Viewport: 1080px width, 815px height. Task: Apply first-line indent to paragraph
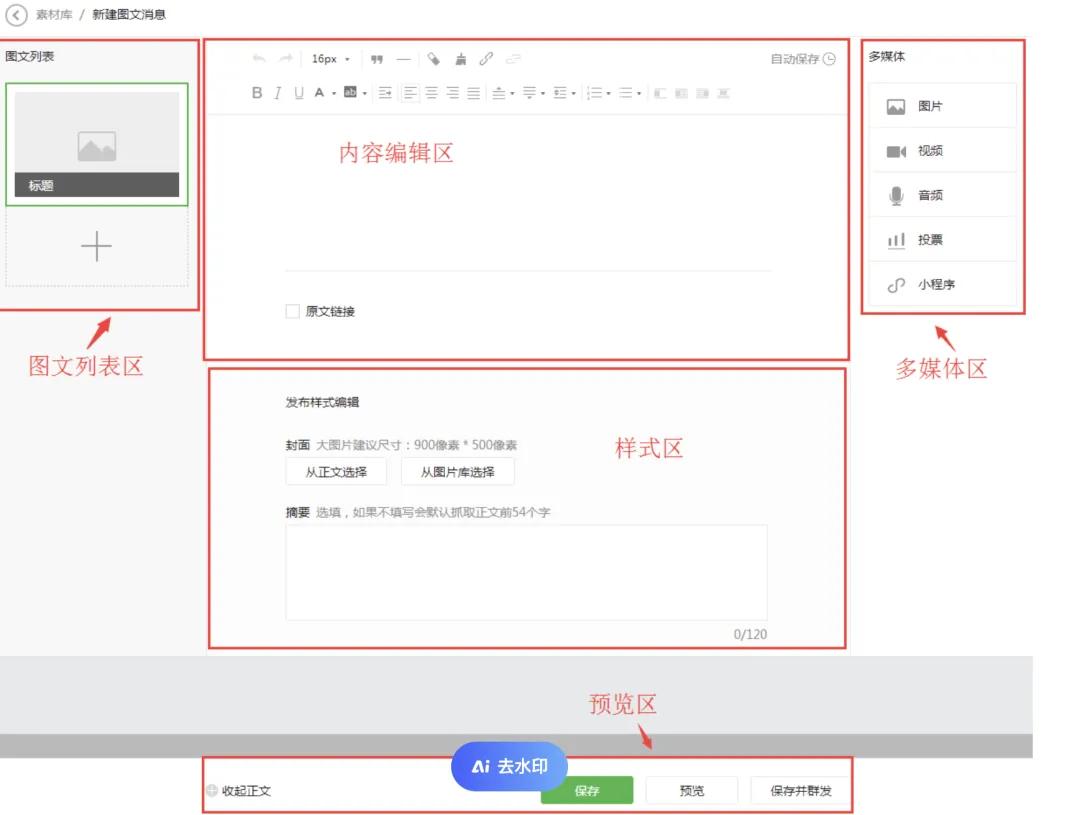coord(385,93)
